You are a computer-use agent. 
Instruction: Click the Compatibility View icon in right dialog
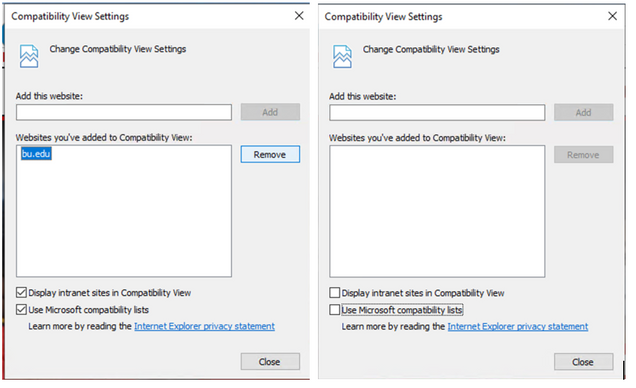(x=342, y=57)
